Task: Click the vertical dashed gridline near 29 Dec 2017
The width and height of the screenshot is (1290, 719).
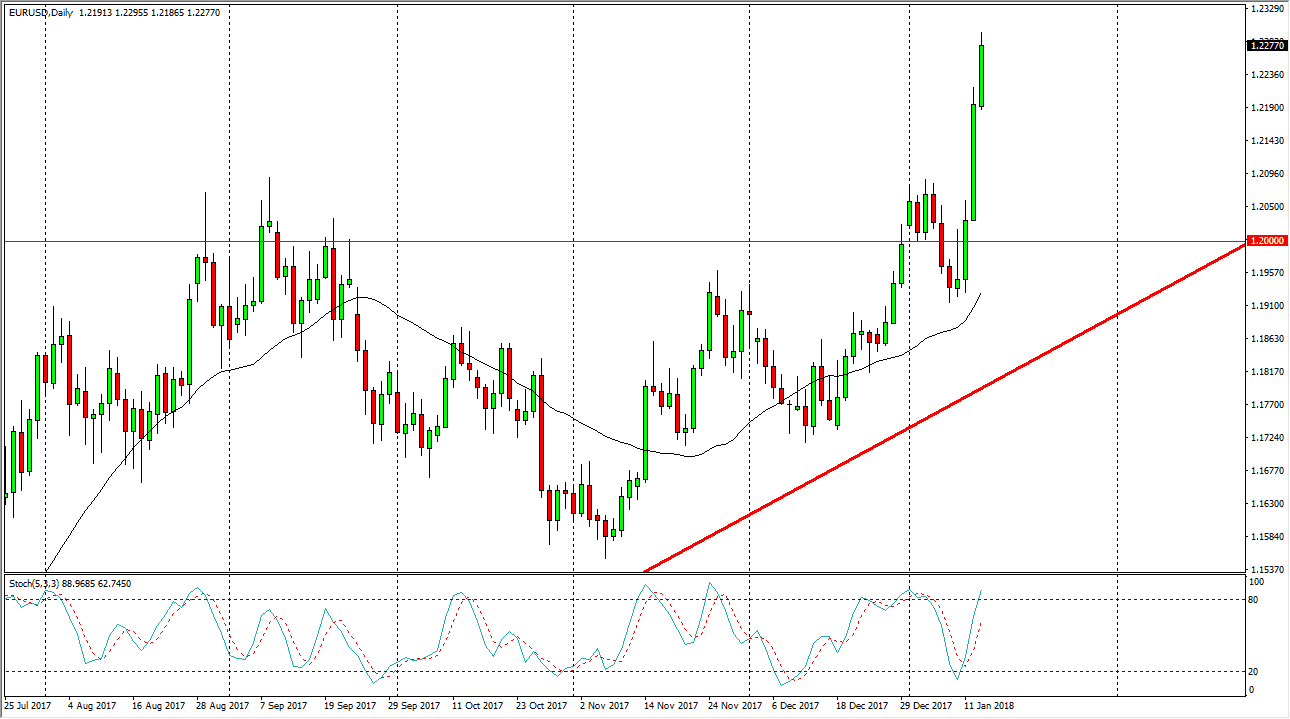Action: pyautogui.click(x=911, y=400)
